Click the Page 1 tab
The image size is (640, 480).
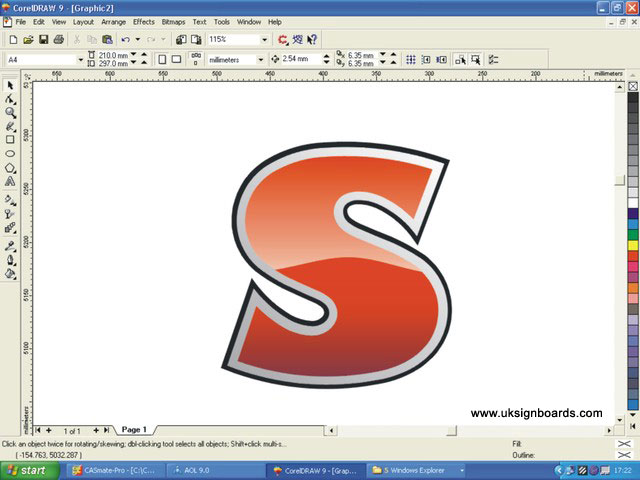tap(134, 430)
